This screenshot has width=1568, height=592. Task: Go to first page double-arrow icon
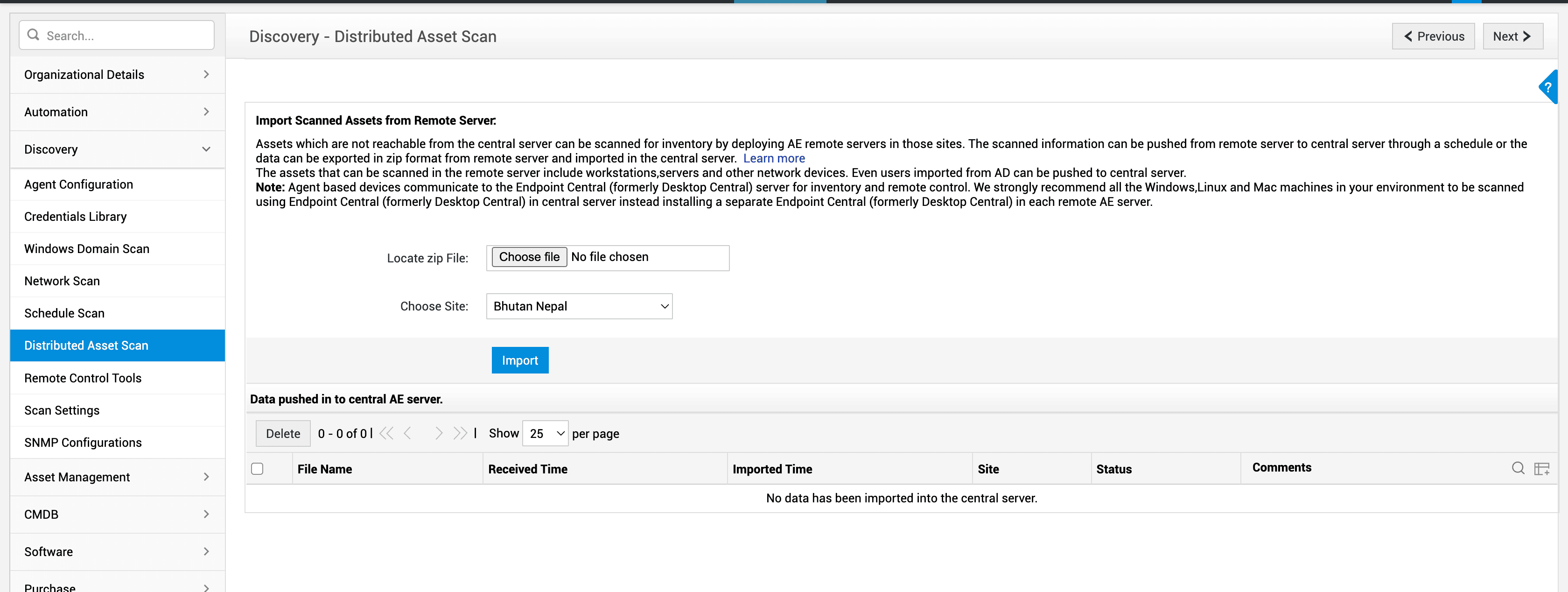point(386,433)
